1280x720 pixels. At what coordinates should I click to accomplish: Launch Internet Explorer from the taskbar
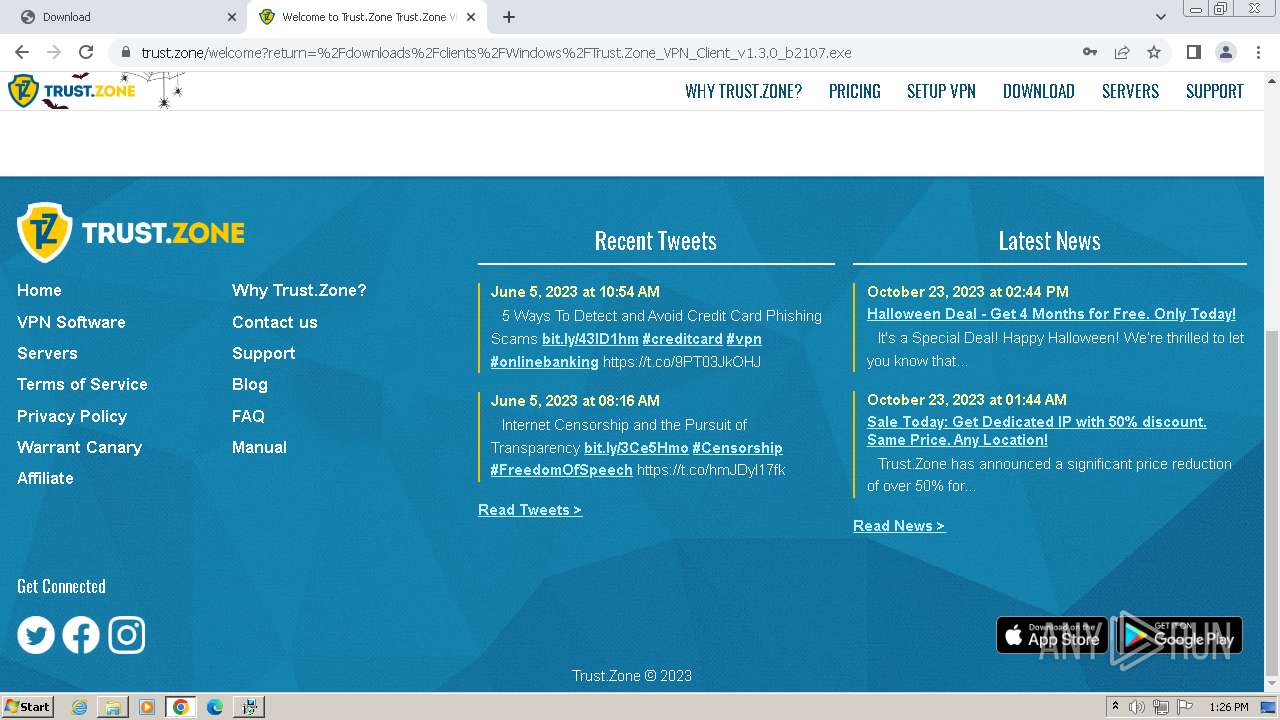pos(79,707)
